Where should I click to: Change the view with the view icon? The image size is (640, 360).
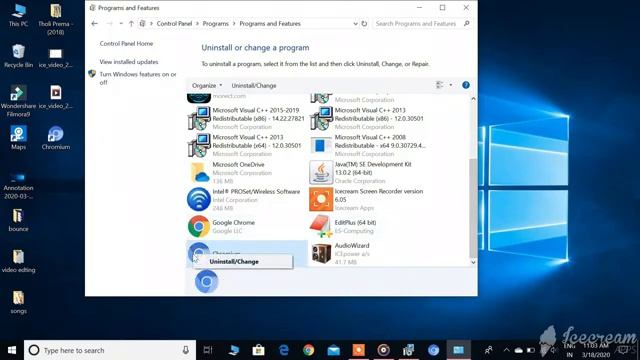pos(440,85)
